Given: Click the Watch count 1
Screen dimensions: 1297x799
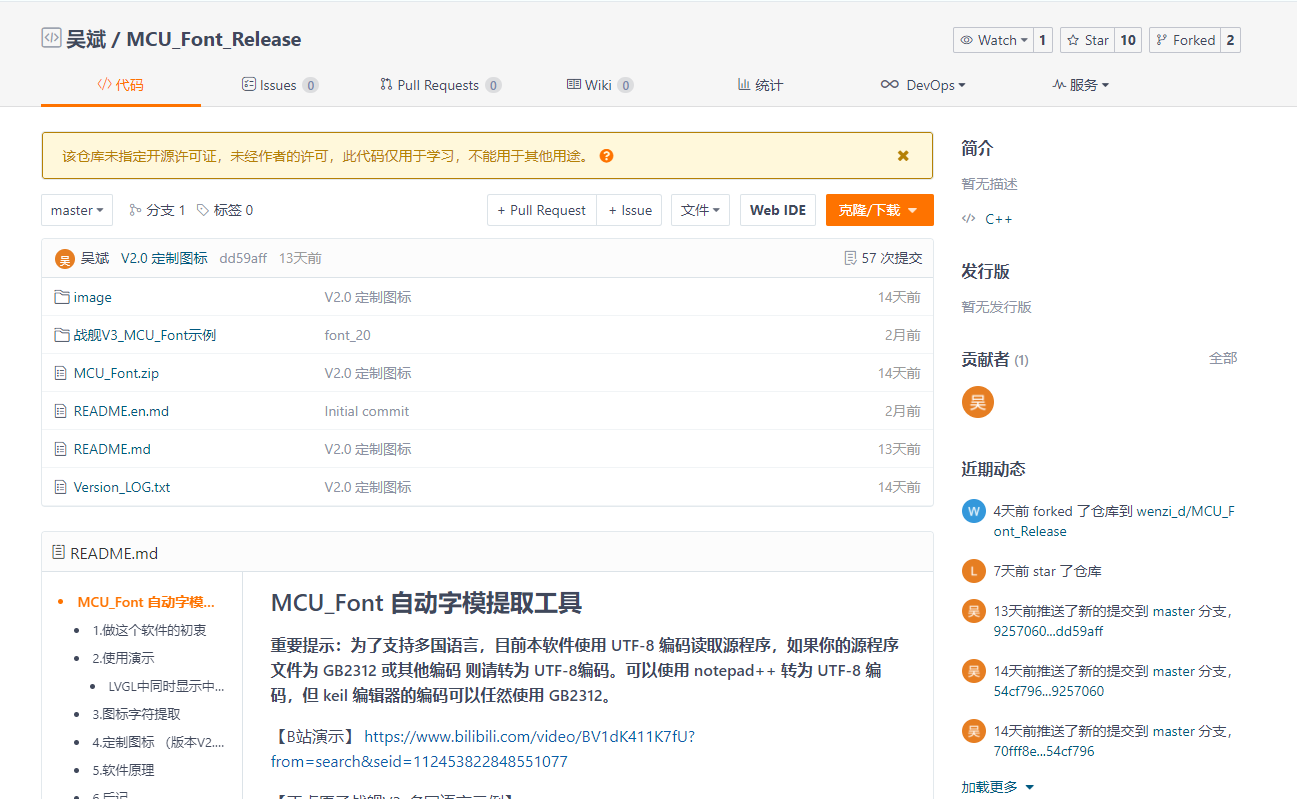Looking at the screenshot, I should (1042, 40).
